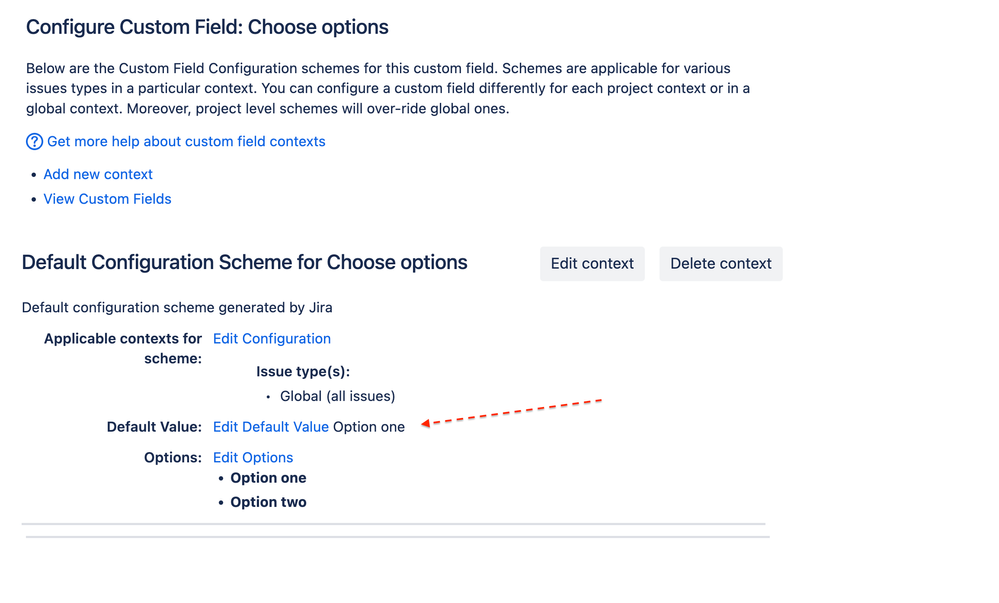Click the 'Configure Custom Field: Choose options' heading
The image size is (999, 603).
(207, 27)
